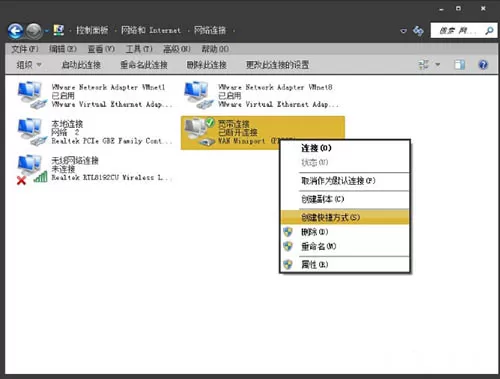500x379 pixels.
Task: Click 更改此连接的设置 toolbar button
Action: 277,65
